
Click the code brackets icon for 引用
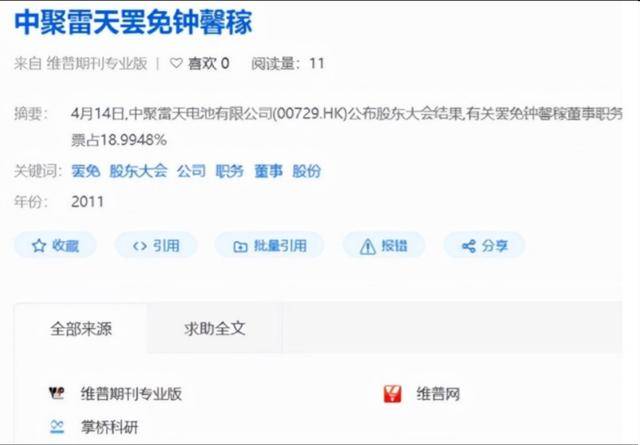coord(140,246)
